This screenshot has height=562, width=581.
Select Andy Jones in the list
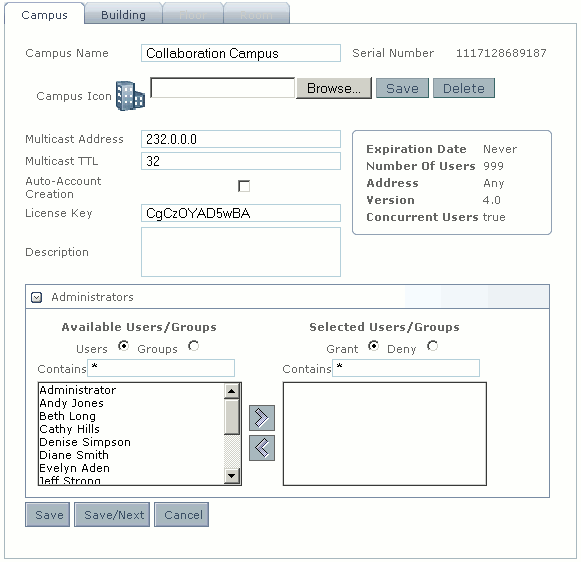tap(131, 403)
